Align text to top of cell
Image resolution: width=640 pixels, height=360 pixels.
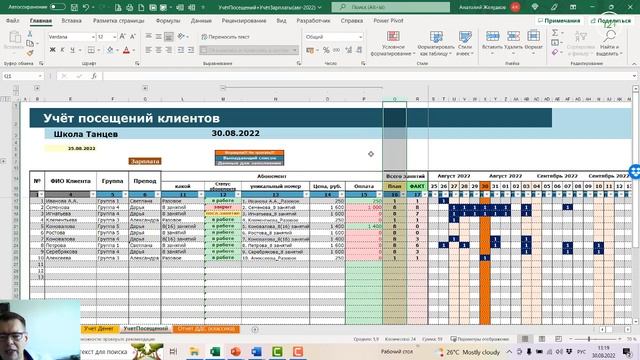click(149, 36)
